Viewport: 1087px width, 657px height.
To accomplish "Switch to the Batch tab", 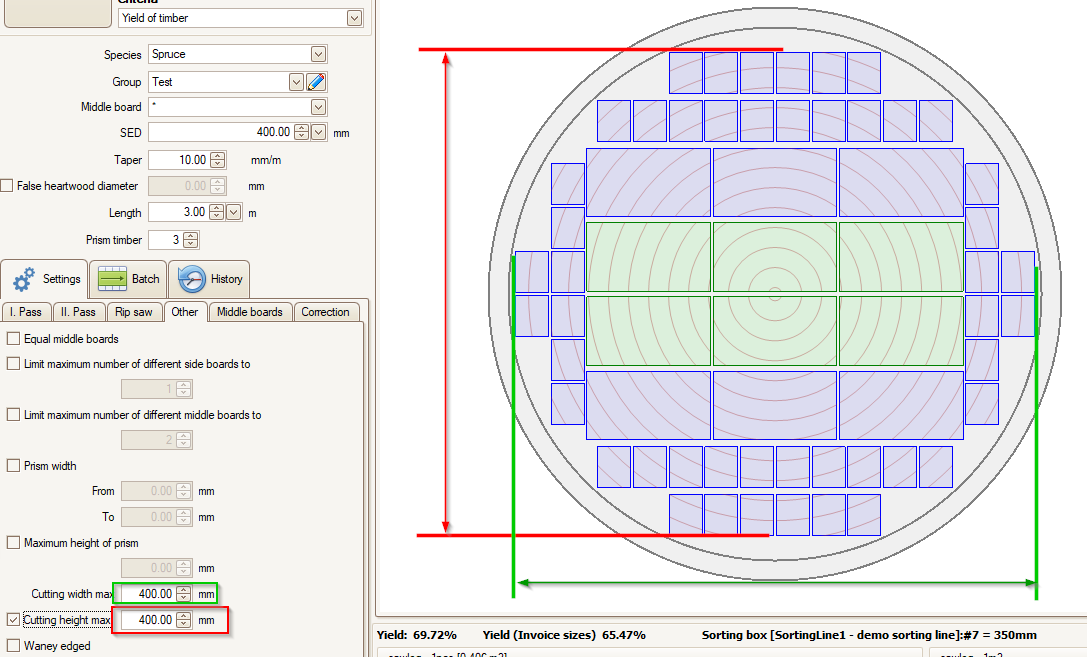I will (x=128, y=279).
